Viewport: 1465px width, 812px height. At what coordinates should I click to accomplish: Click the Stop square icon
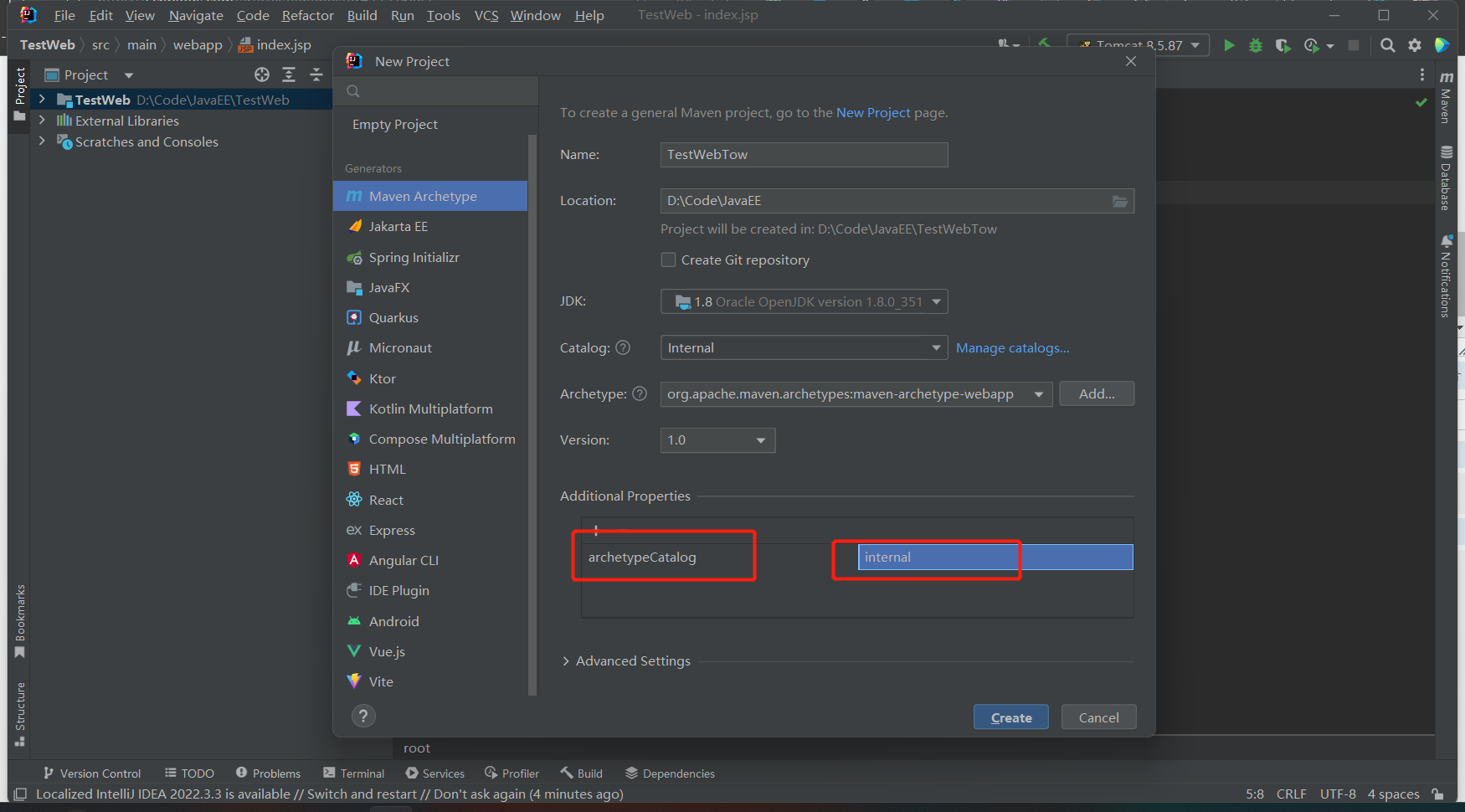coord(1354,45)
